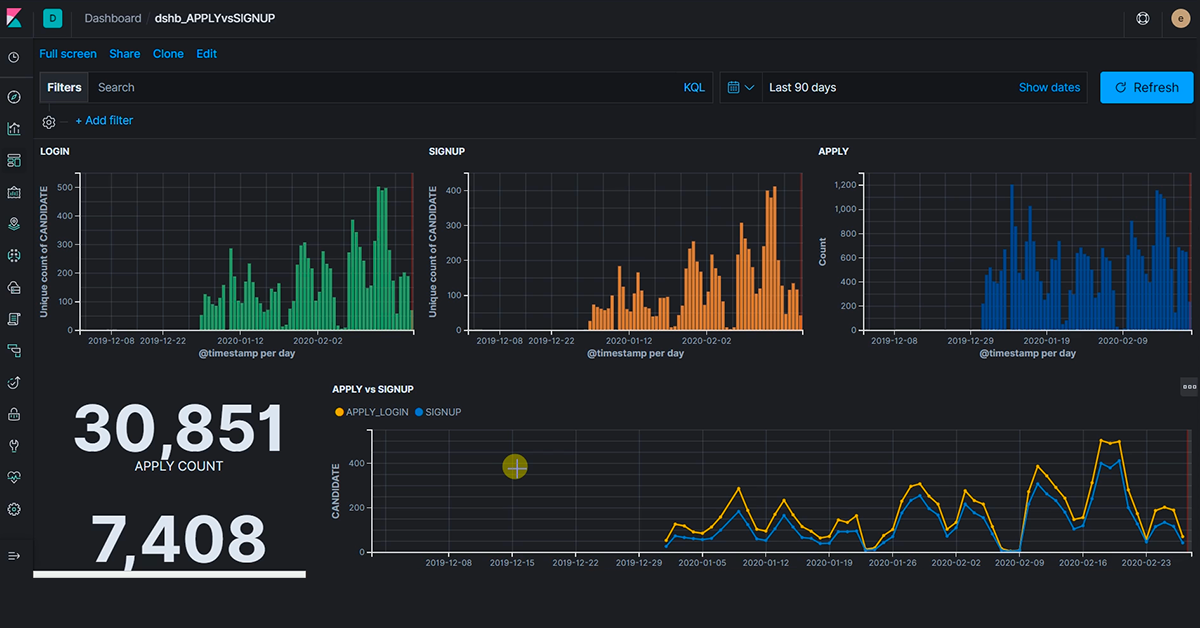Viewport: 1200px width, 628px height.
Task: Click Share in the dashboard menu
Action: coord(125,54)
